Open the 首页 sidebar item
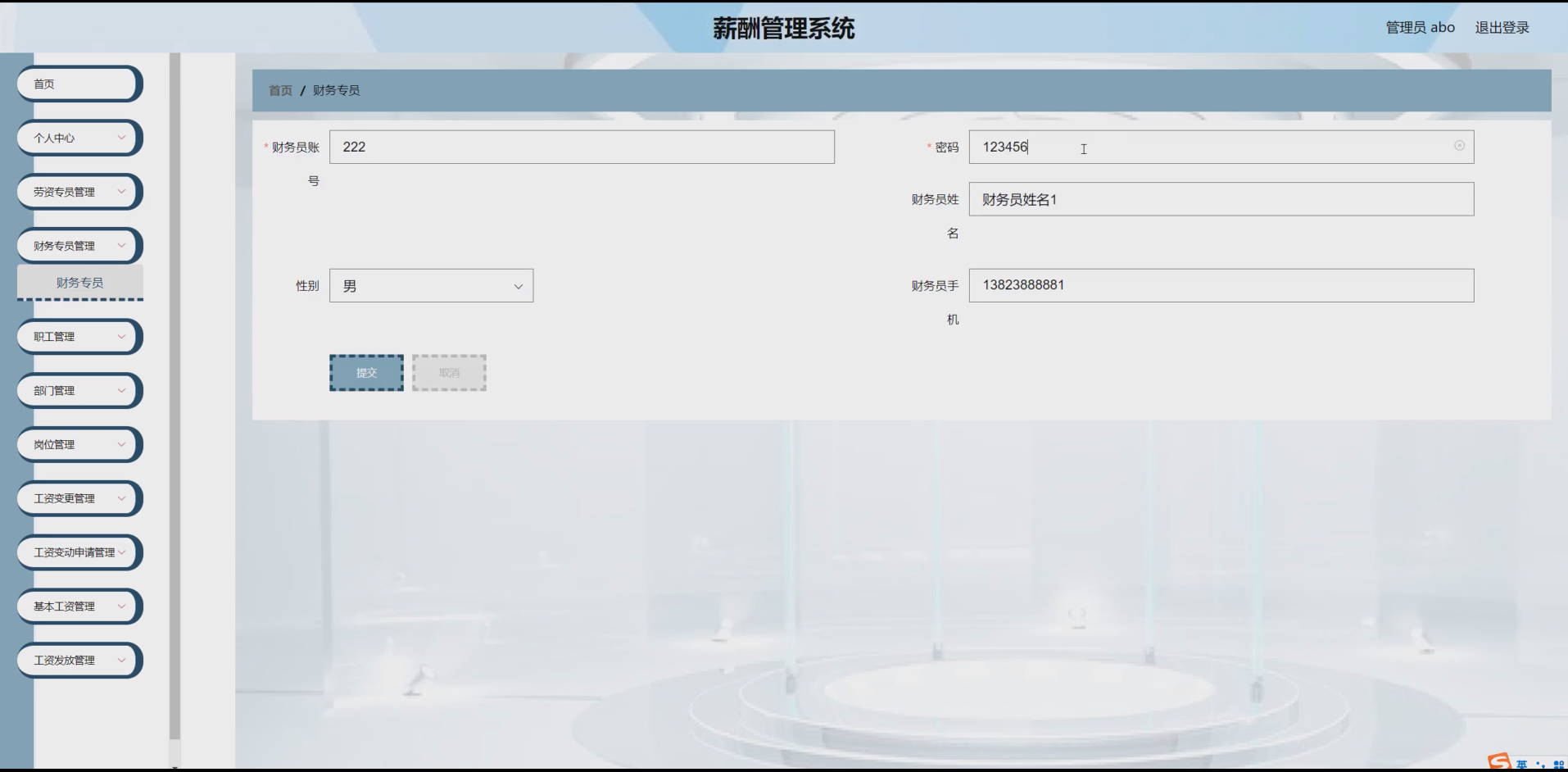This screenshot has width=1568, height=772. [79, 84]
